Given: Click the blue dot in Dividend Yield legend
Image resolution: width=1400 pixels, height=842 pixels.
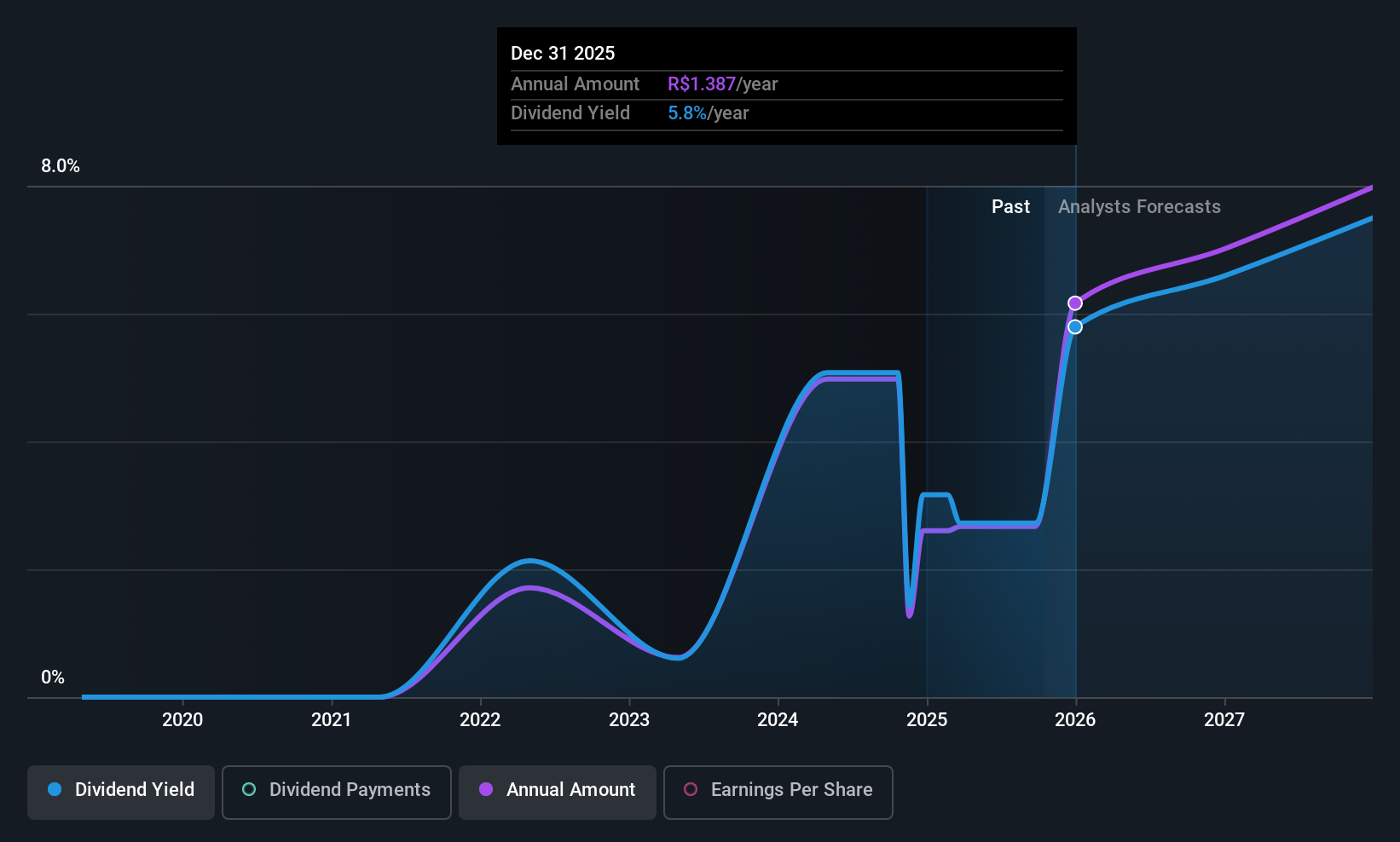Looking at the screenshot, I should pyautogui.click(x=55, y=790).
